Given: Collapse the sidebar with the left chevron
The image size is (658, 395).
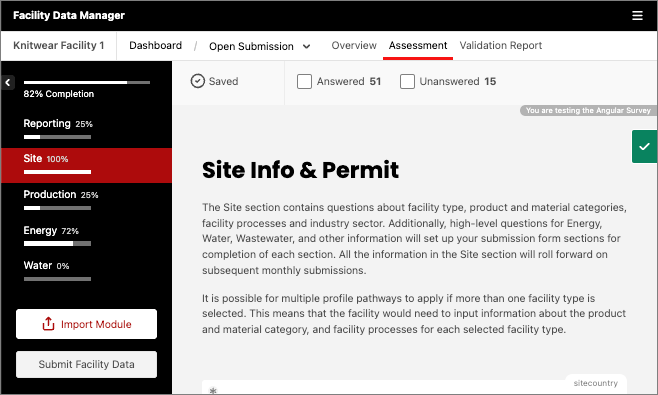Looking at the screenshot, I should [x=8, y=83].
